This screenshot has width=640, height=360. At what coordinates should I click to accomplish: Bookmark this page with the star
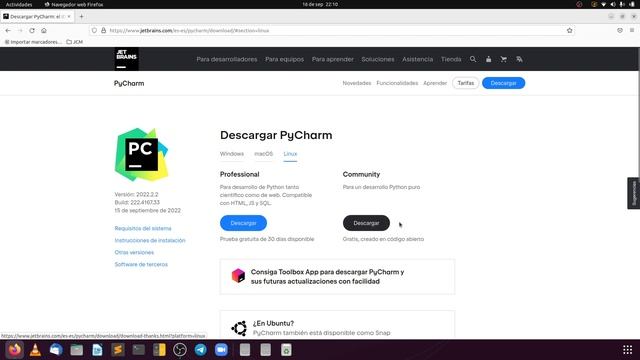coord(569,31)
